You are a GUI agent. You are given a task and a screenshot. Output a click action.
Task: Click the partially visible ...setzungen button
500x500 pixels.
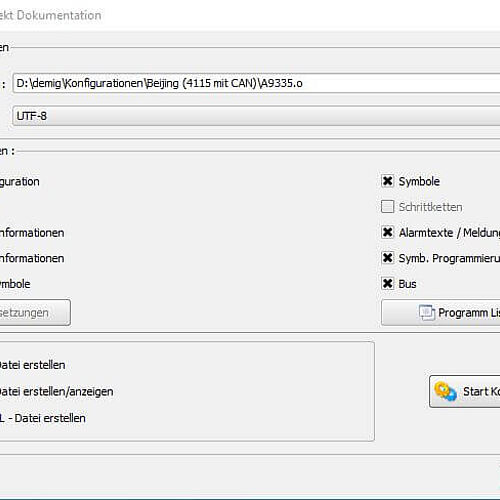35,312
